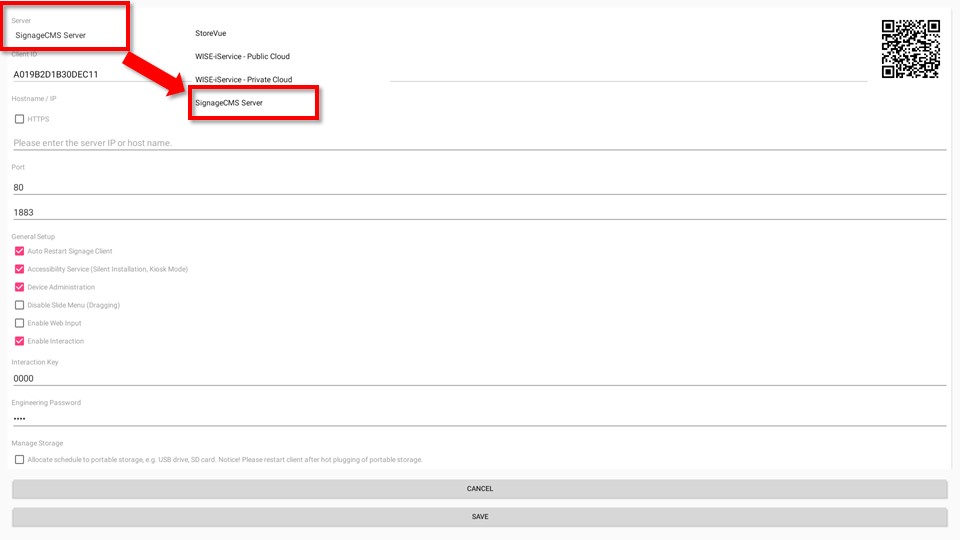Enable allocate schedule to portable storage

click(19, 460)
